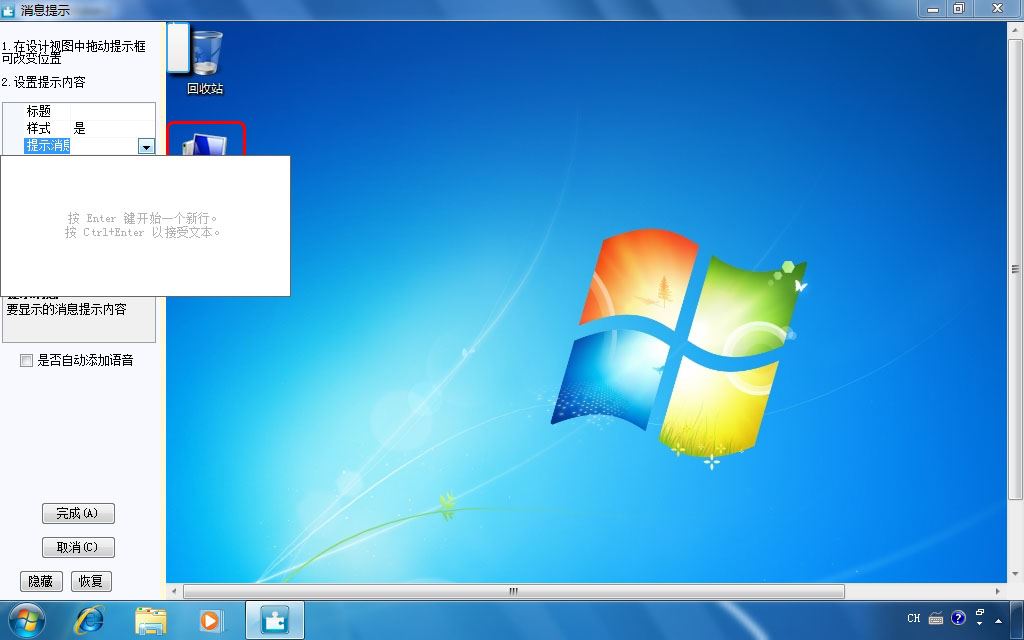Click the blue help question icon
The width and height of the screenshot is (1024, 640).
958,618
